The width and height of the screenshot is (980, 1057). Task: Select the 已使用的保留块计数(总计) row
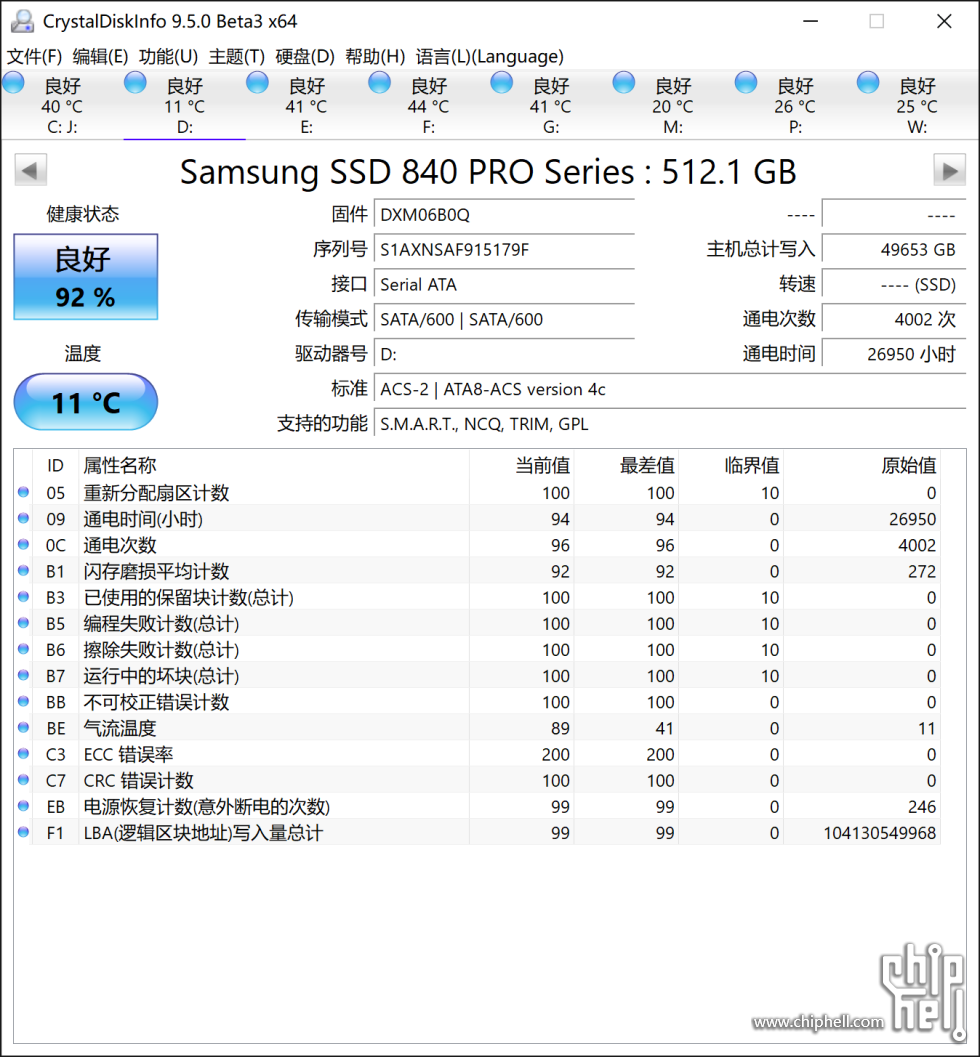(477, 597)
